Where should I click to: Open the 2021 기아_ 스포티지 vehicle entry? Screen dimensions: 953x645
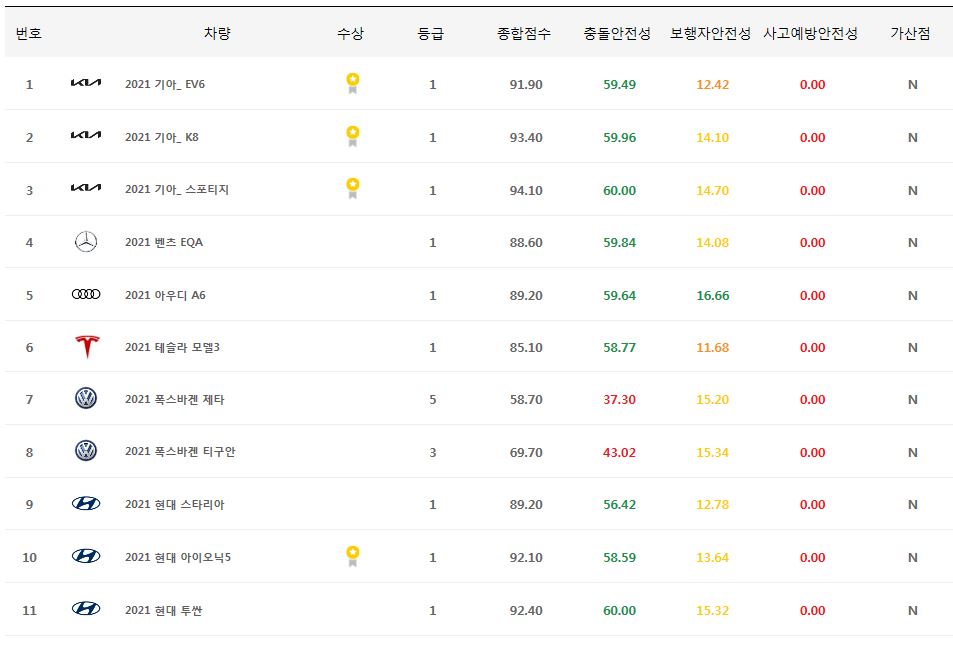click(177, 190)
